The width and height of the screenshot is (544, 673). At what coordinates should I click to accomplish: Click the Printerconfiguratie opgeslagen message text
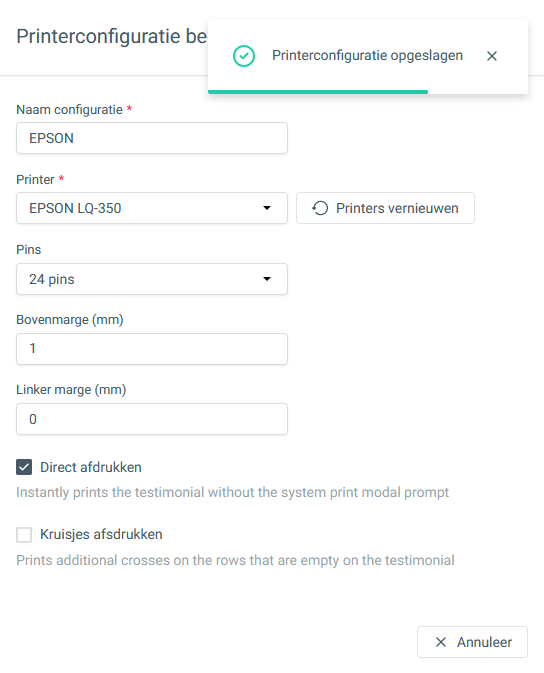tap(368, 55)
